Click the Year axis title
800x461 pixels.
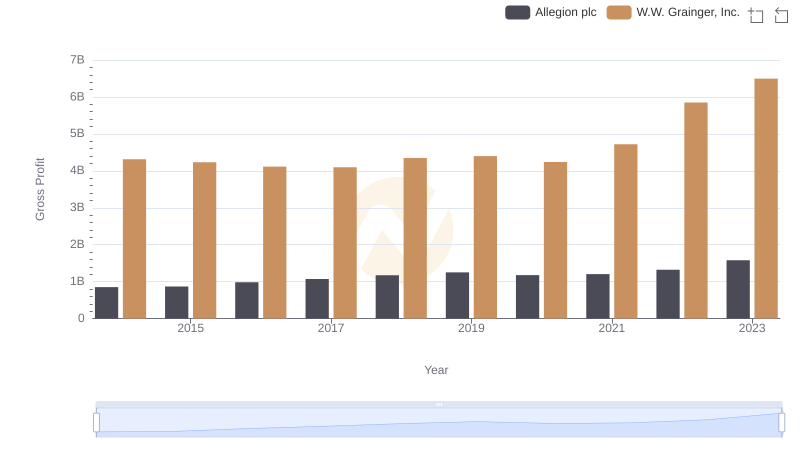(436, 370)
